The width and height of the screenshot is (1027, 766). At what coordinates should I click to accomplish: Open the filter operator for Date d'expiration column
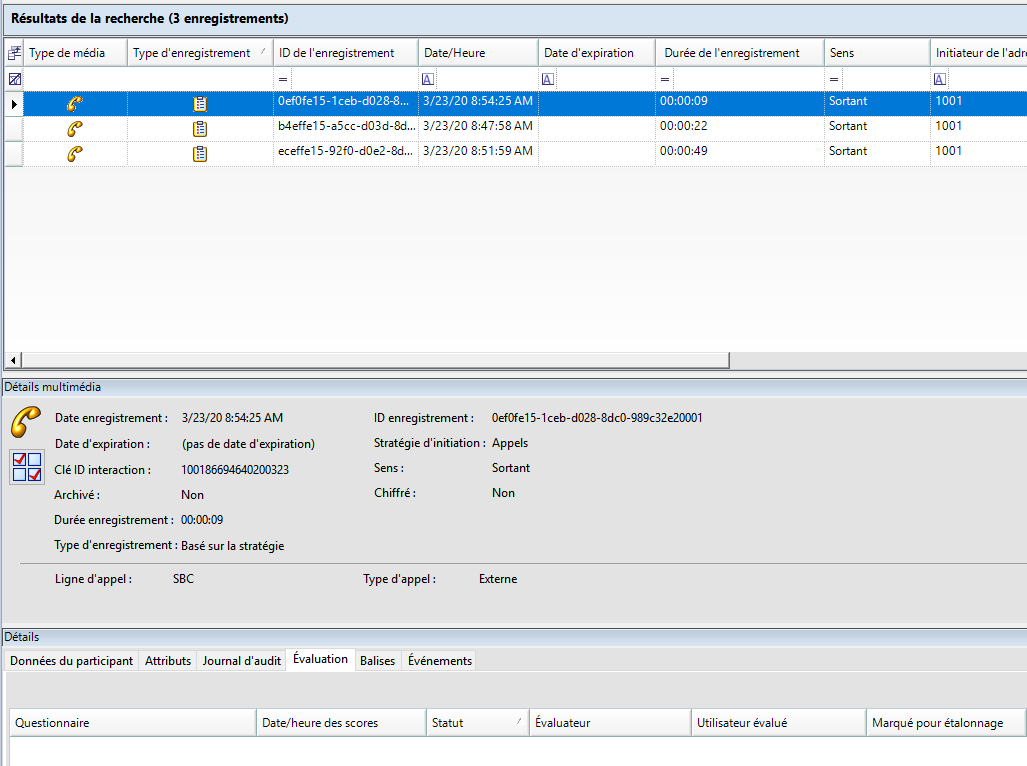[x=547, y=79]
